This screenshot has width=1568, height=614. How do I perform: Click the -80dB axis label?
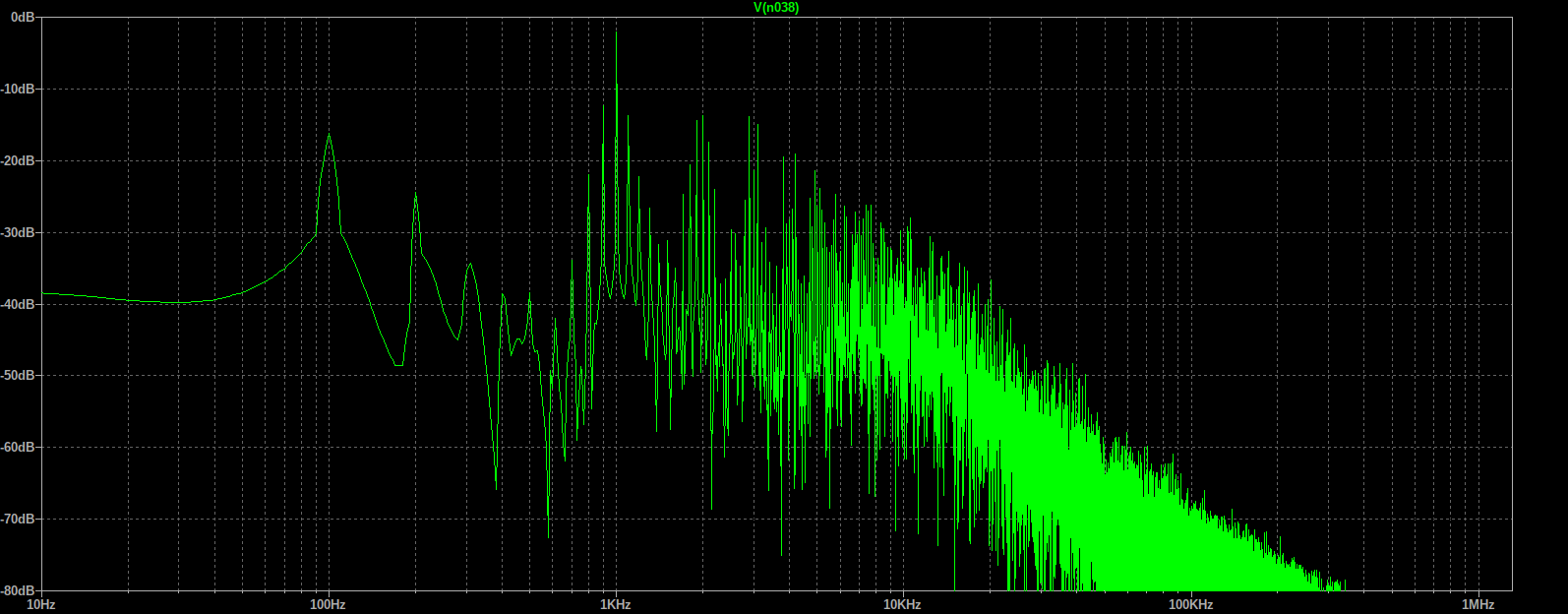coord(19,590)
